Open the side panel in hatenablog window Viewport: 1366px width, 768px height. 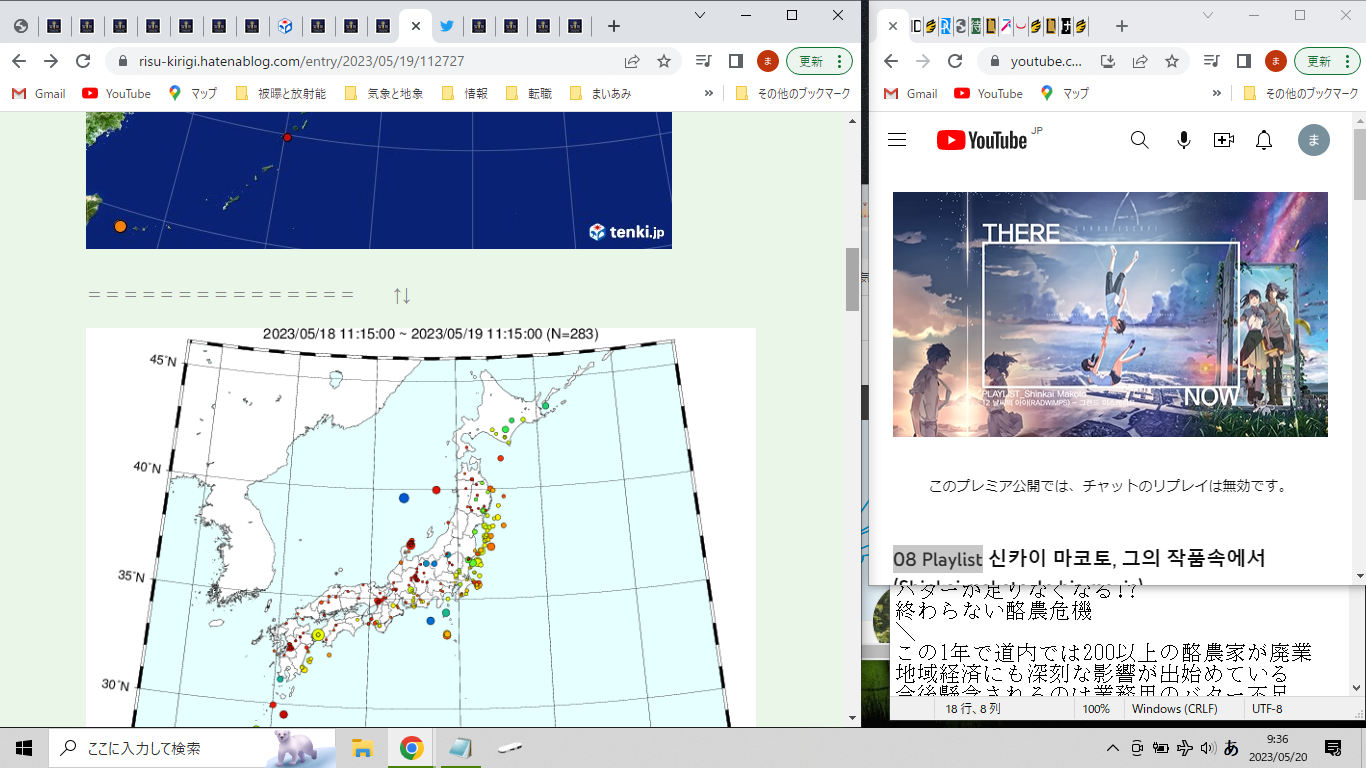(x=736, y=61)
